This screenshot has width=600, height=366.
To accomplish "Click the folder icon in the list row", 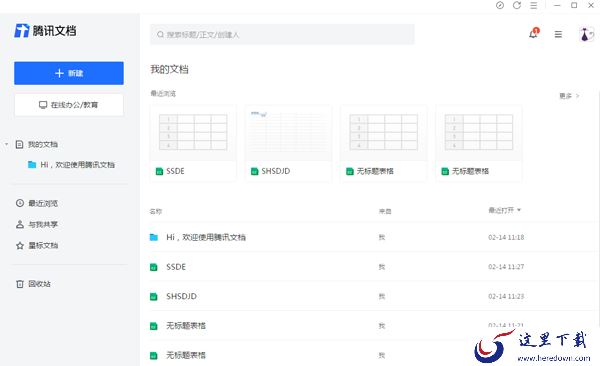I will point(153,237).
